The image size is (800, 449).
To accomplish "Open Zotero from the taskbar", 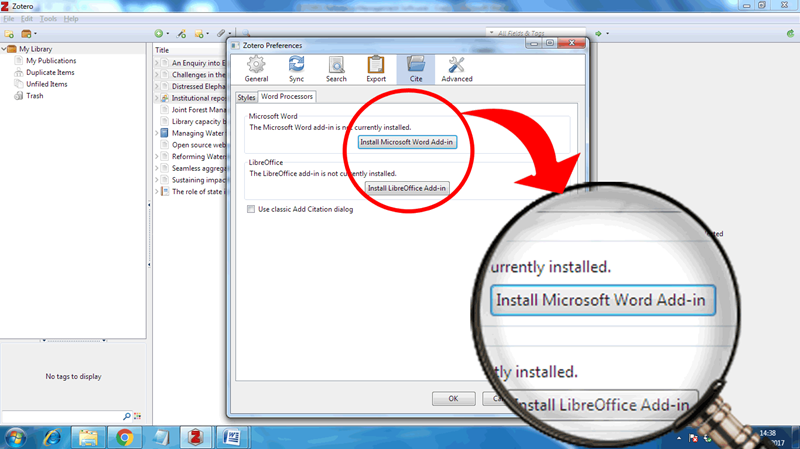I will click(x=195, y=437).
